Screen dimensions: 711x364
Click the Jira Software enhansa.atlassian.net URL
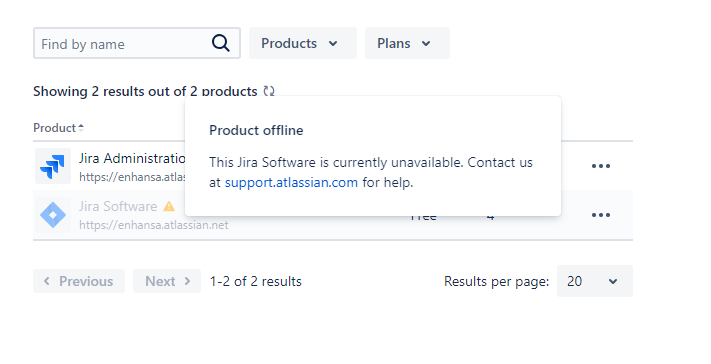[x=154, y=225]
